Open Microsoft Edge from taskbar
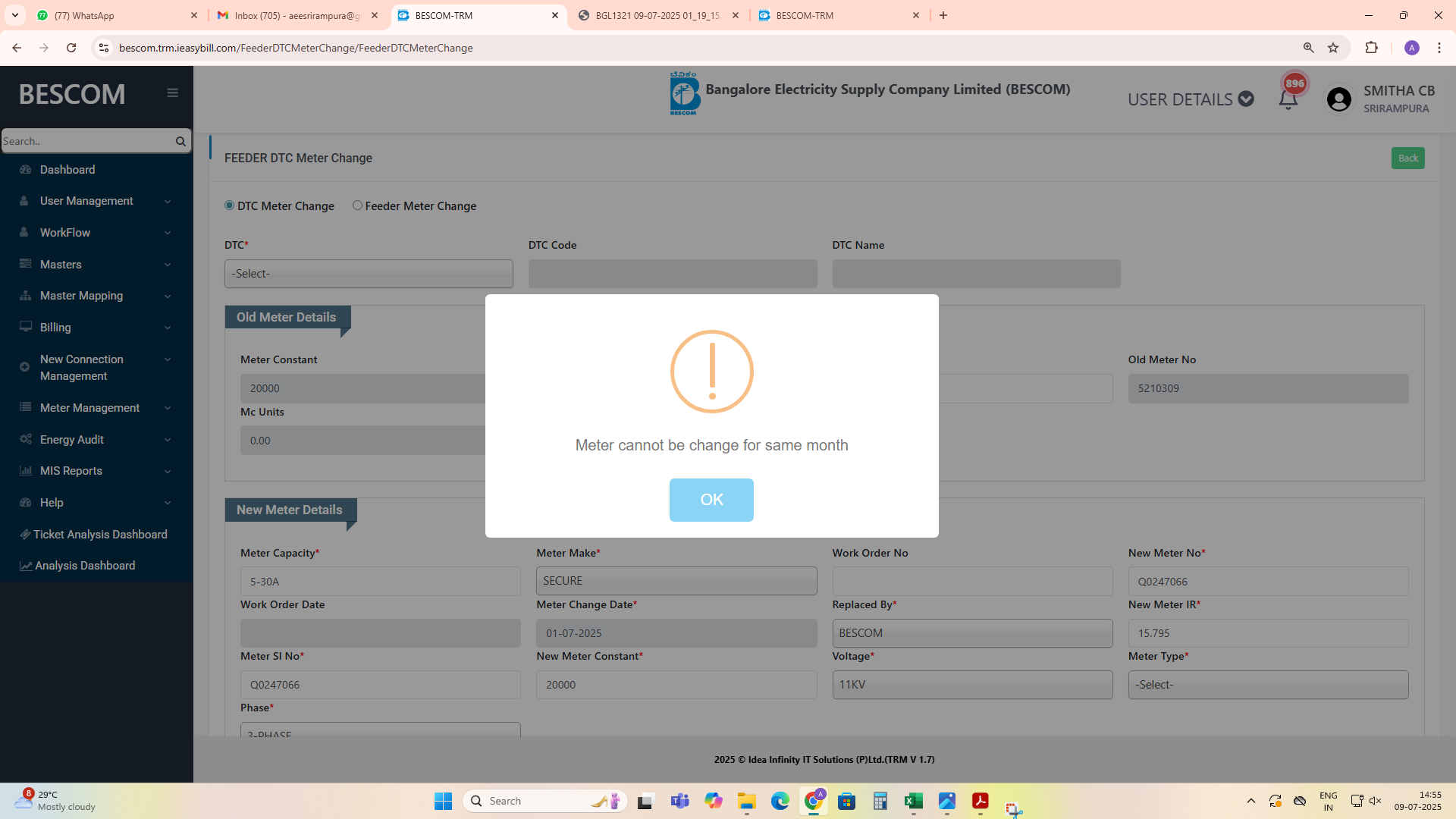 (780, 801)
